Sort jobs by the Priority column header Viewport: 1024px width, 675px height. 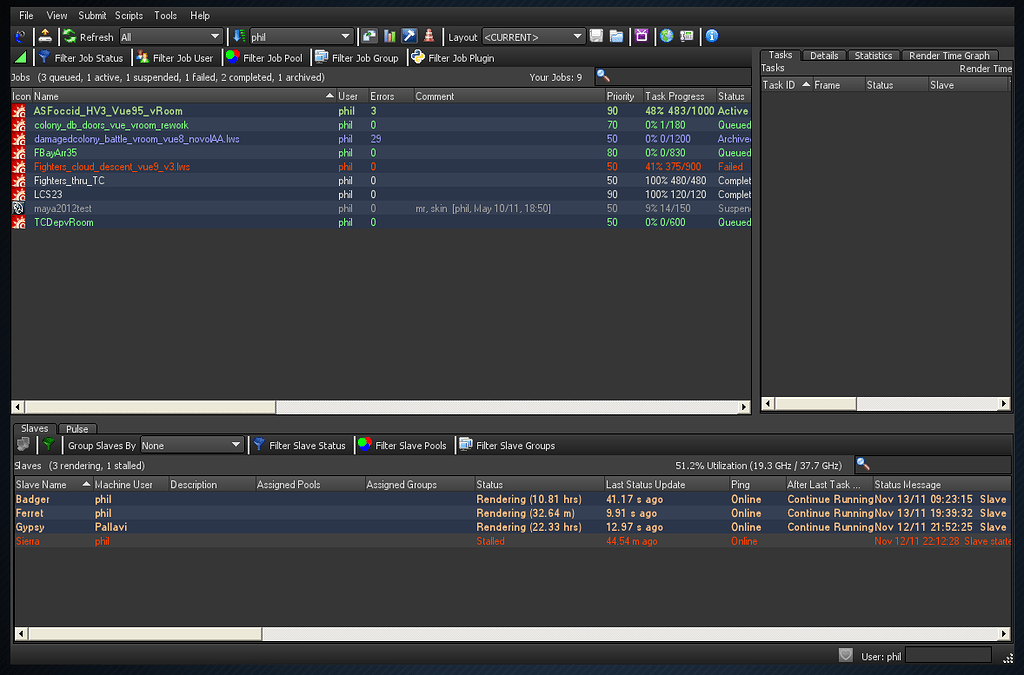pyautogui.click(x=620, y=96)
